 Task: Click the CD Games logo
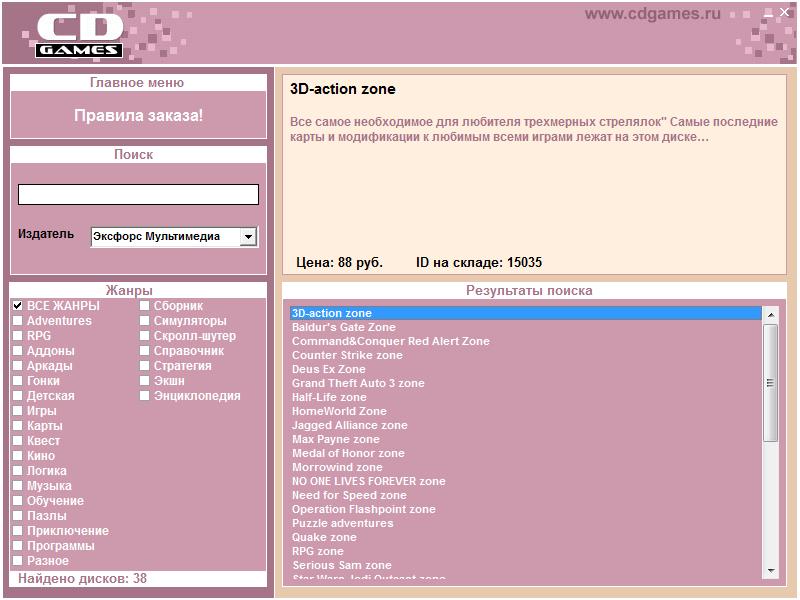pos(79,35)
